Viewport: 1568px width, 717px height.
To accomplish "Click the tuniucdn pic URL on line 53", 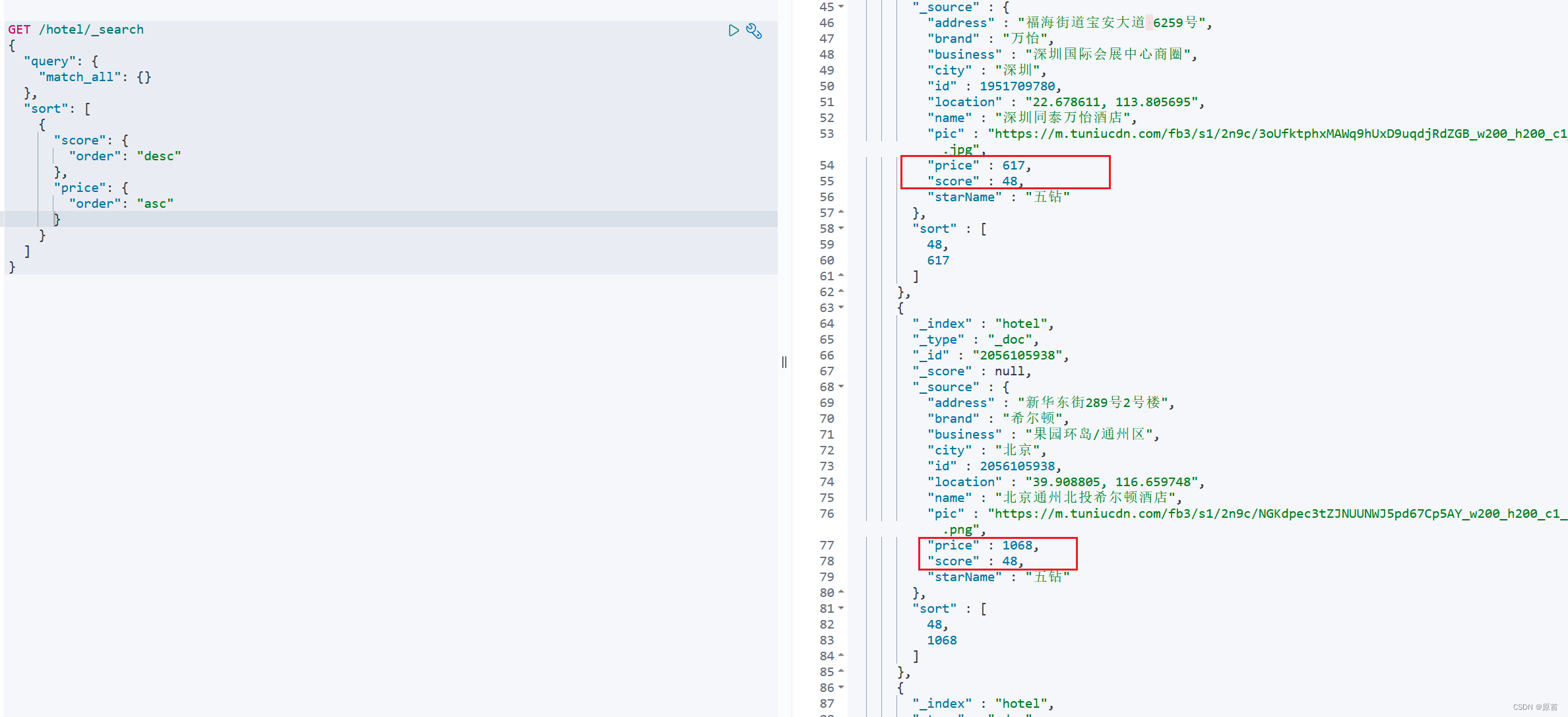I will point(1277,134).
